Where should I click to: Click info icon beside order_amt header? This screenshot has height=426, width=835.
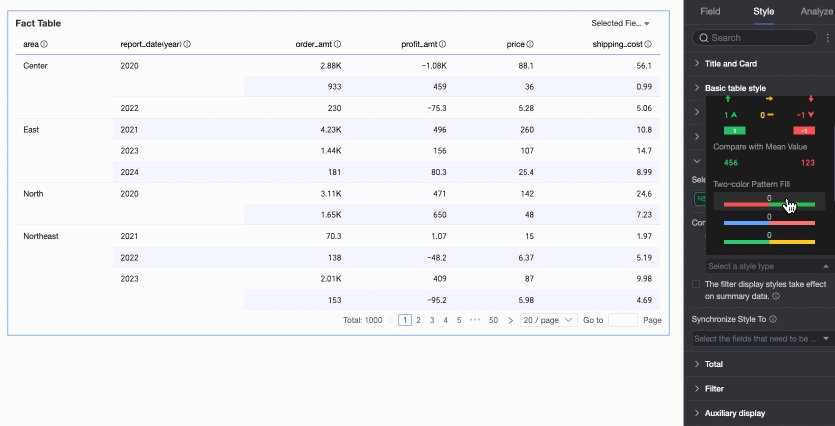338,45
